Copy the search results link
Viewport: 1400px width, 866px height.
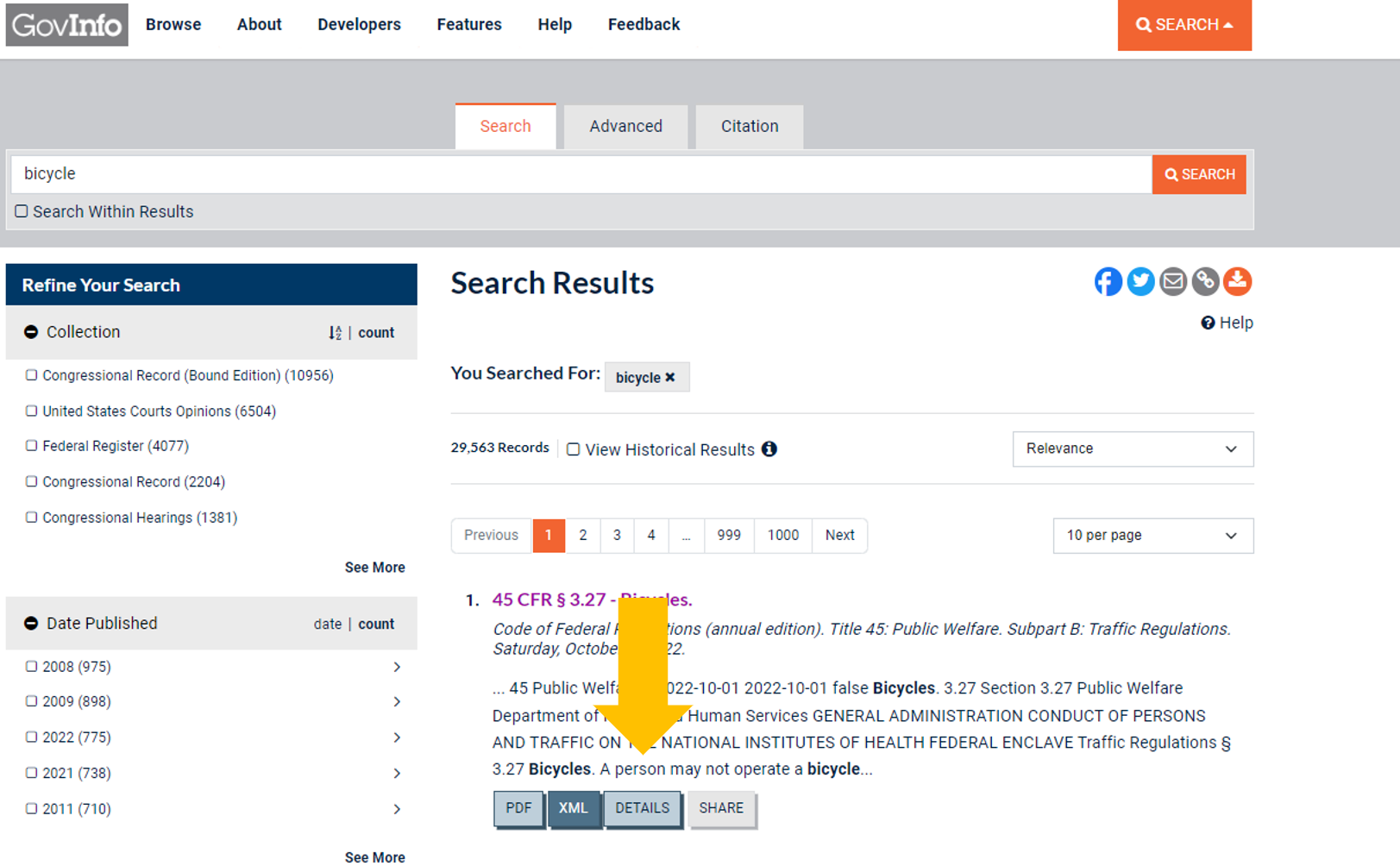[1205, 281]
